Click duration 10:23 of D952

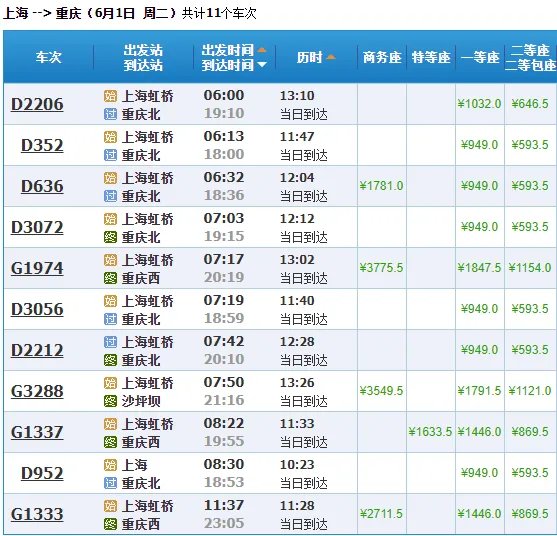297,465
